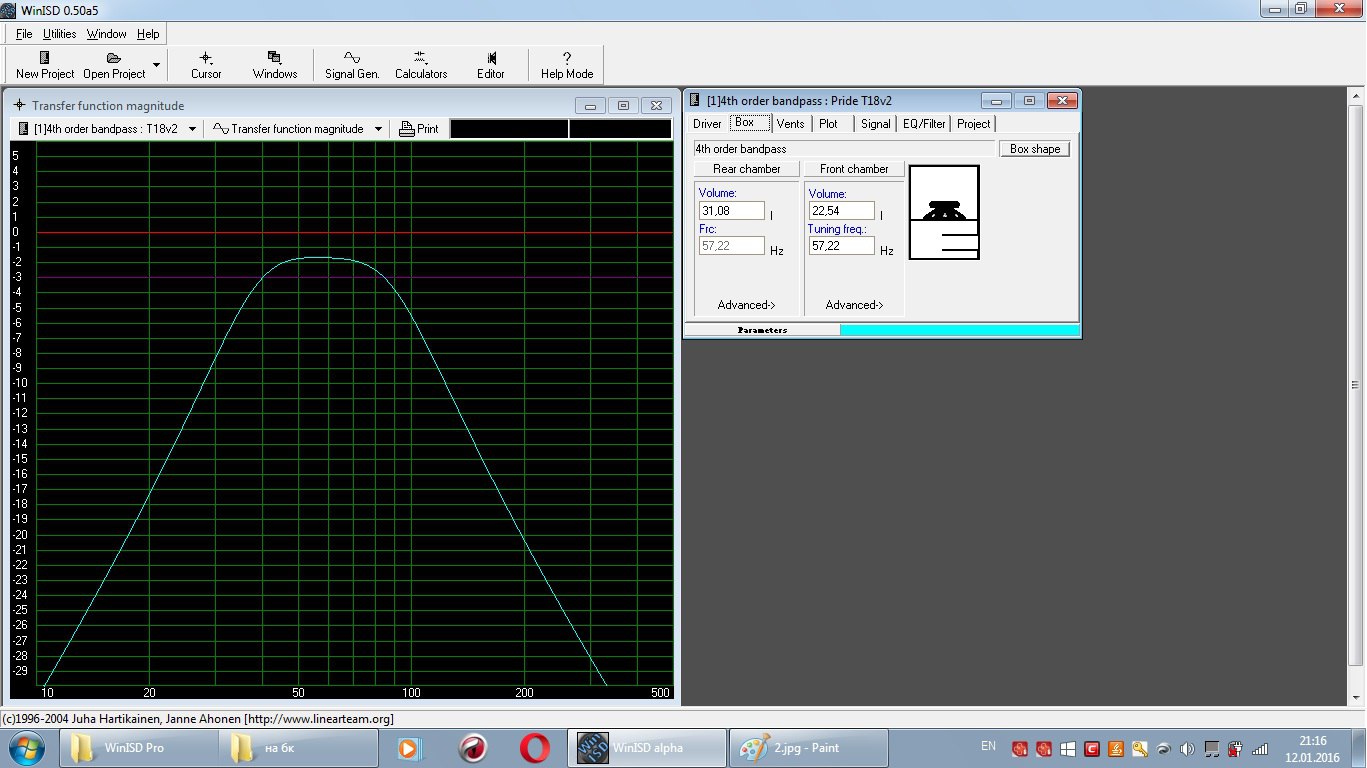Open the Windows toolbar item
1367x768 pixels.
274,65
